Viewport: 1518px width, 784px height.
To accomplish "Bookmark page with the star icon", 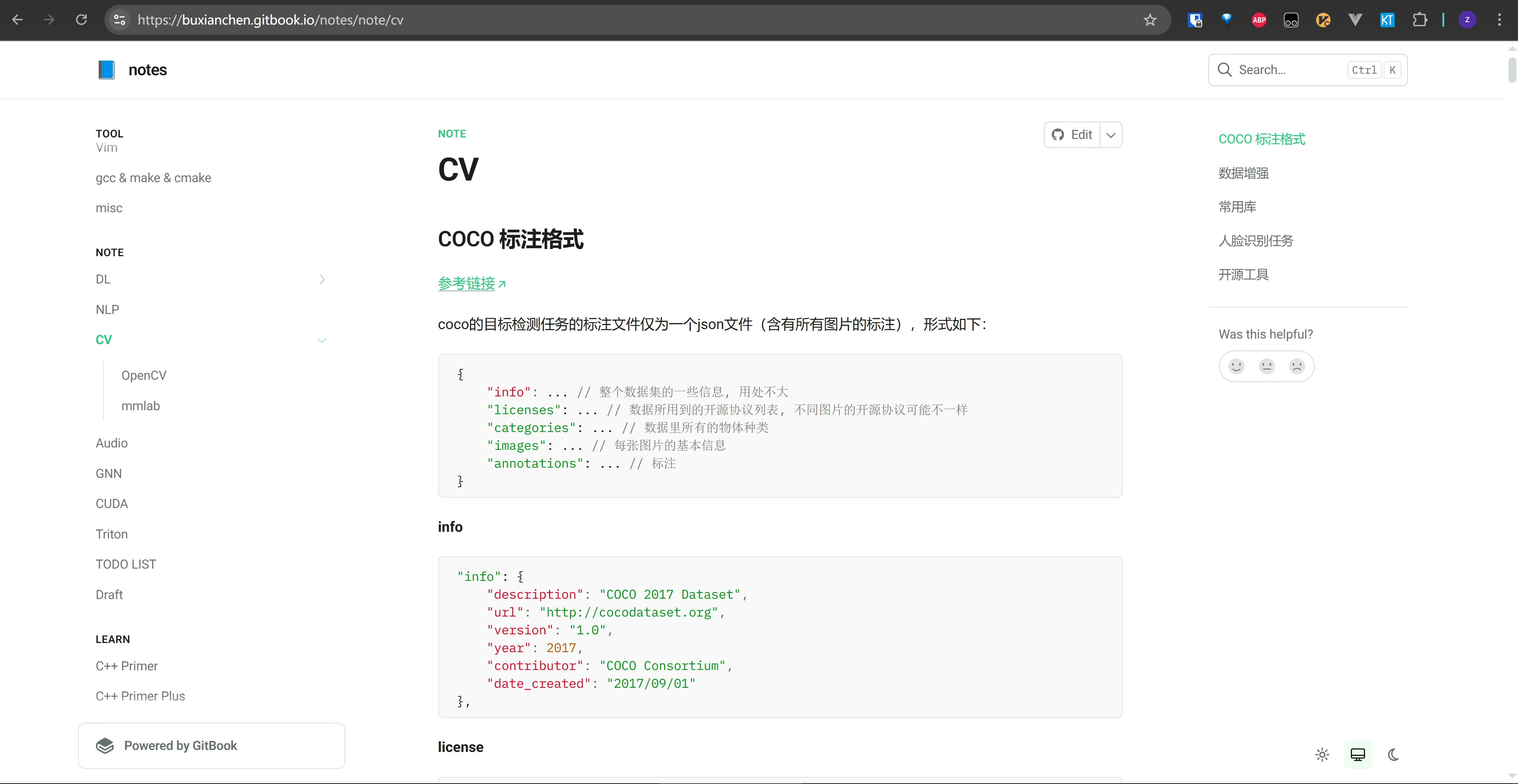I will pos(1150,20).
